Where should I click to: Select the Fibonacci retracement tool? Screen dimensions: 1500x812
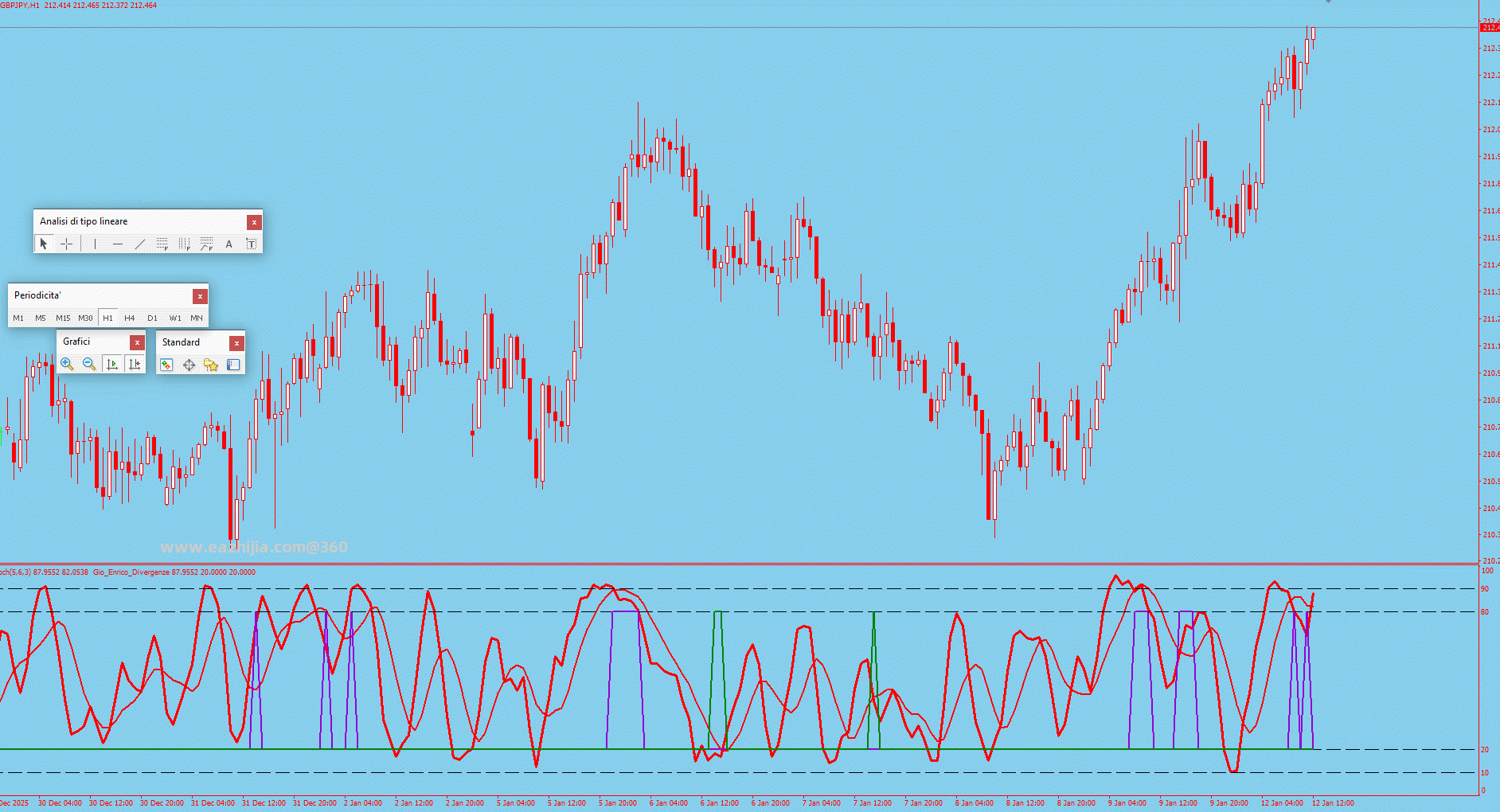(162, 244)
